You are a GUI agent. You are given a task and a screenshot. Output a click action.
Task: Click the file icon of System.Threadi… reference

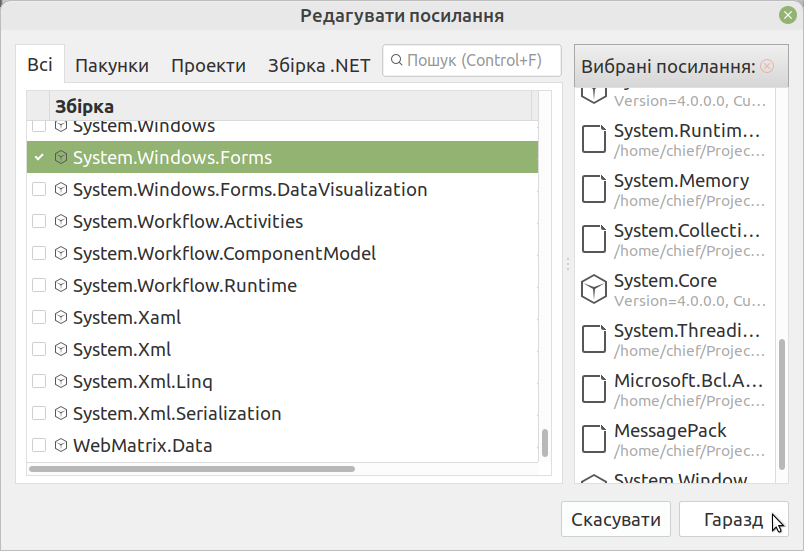(x=594, y=339)
